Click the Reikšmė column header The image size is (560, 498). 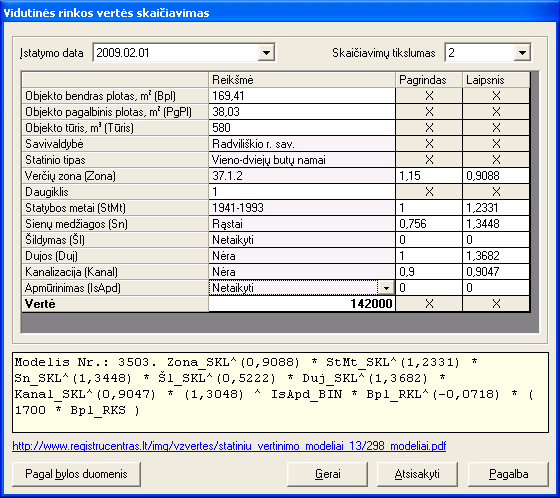point(302,80)
